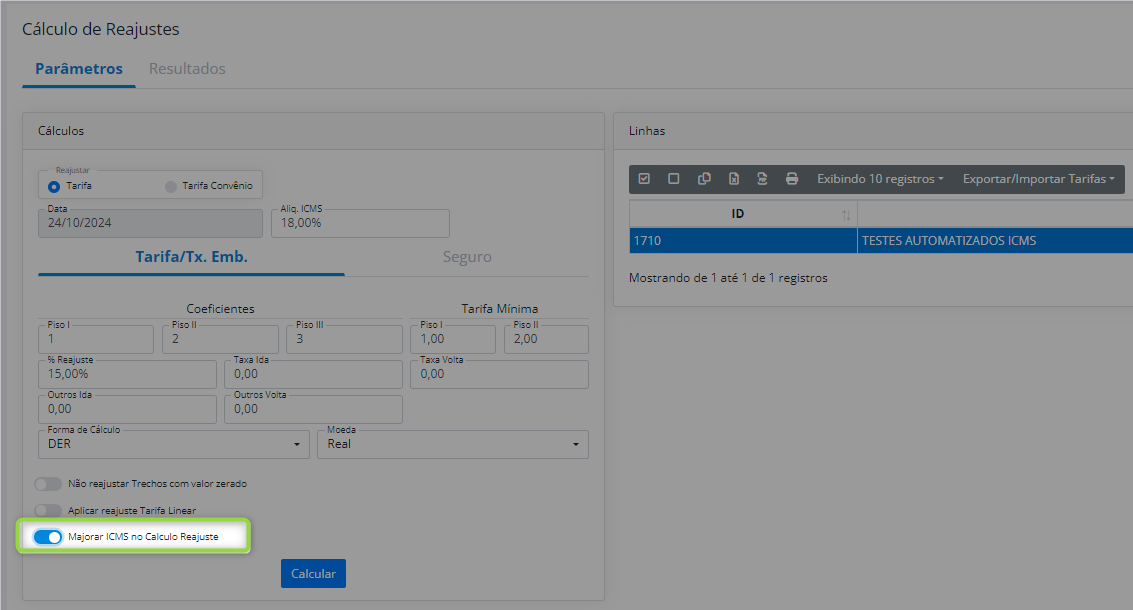The height and width of the screenshot is (610, 1133).
Task: Open the Moeda dropdown
Action: pos(453,444)
